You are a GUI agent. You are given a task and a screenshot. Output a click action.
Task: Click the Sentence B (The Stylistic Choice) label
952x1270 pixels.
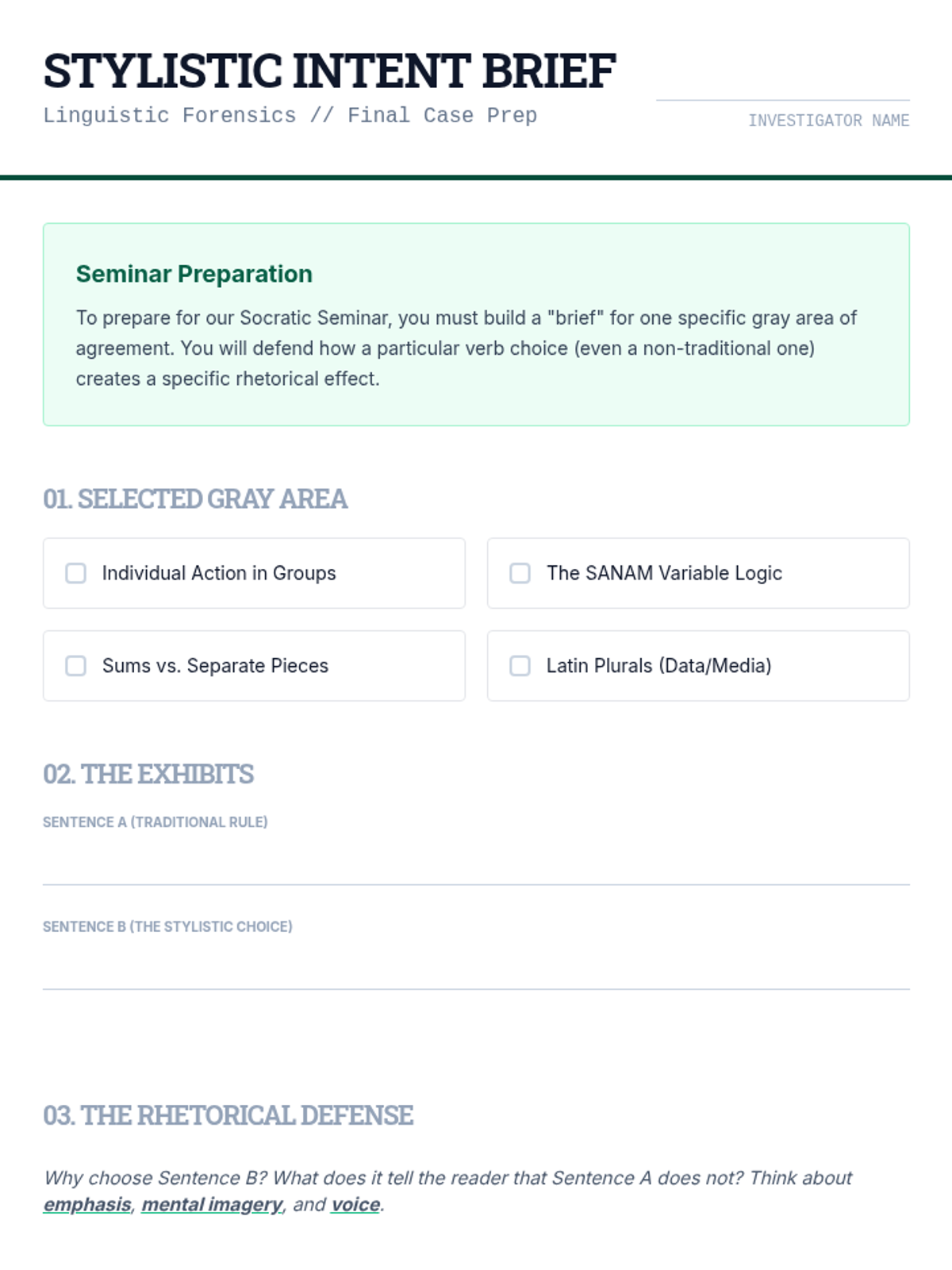(x=167, y=926)
